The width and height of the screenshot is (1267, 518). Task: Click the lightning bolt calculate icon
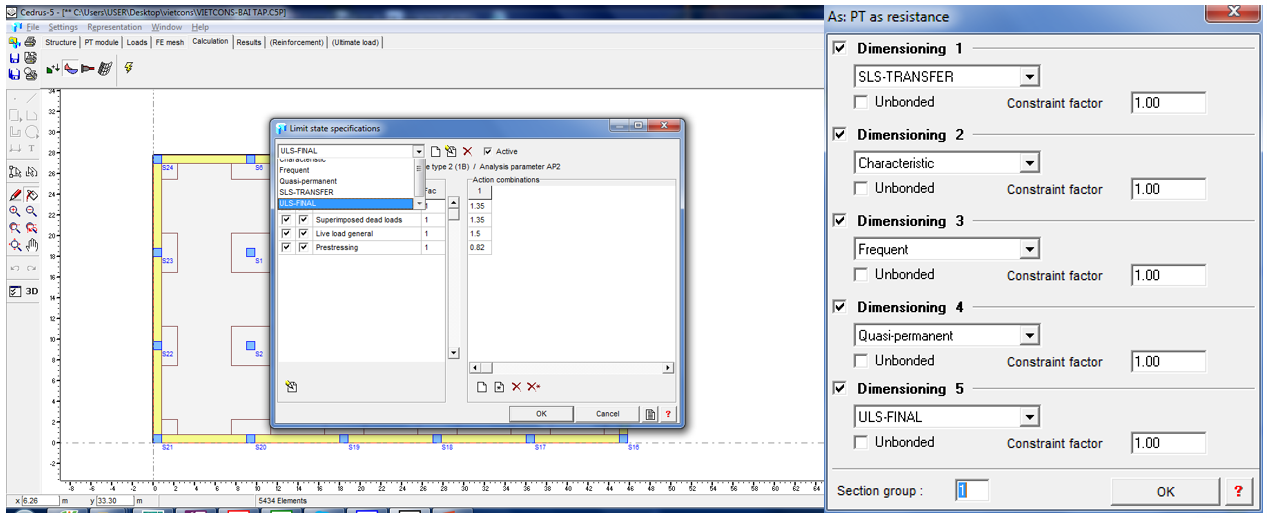coord(128,68)
